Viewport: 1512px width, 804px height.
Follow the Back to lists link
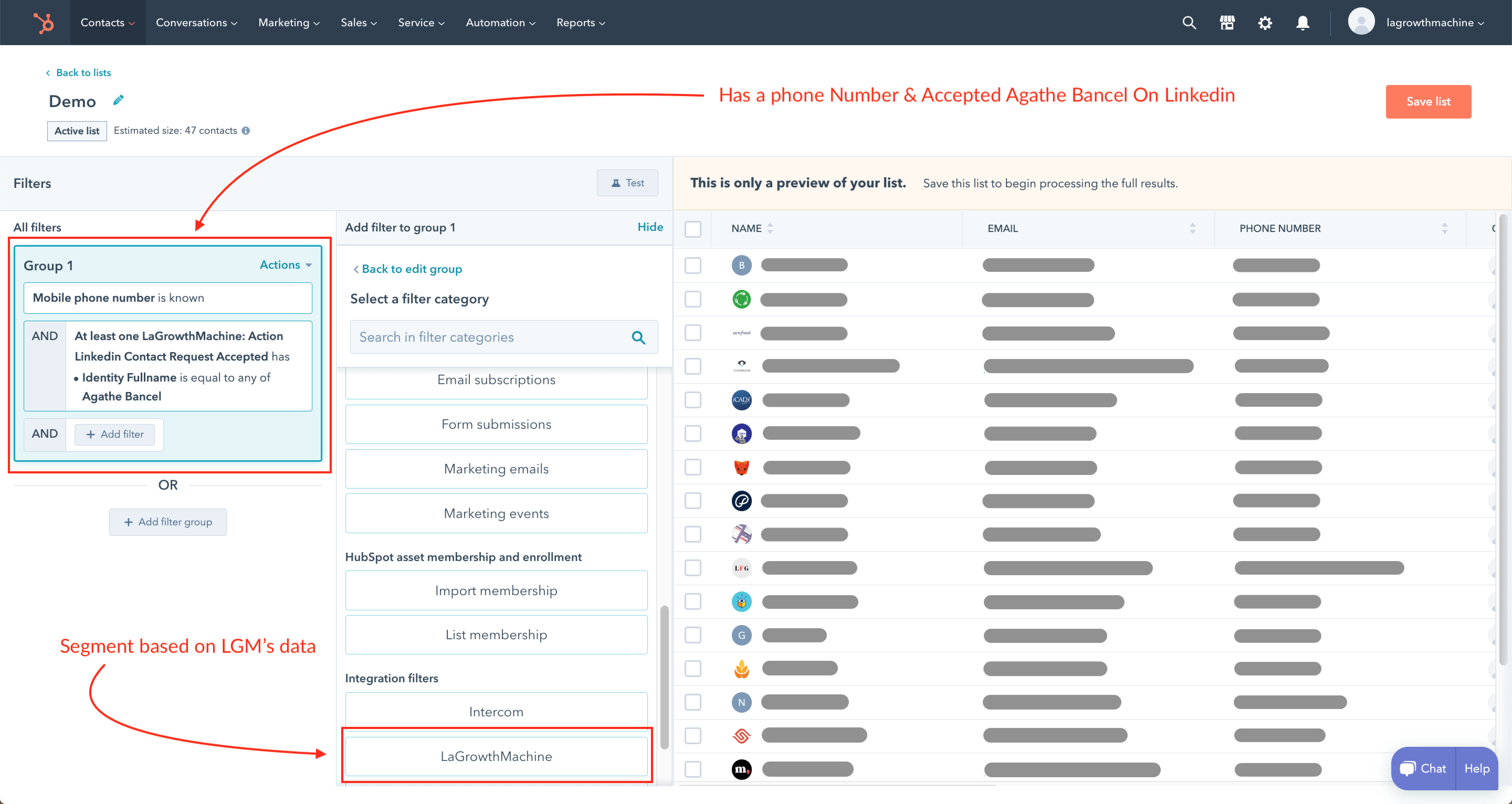tap(83, 73)
